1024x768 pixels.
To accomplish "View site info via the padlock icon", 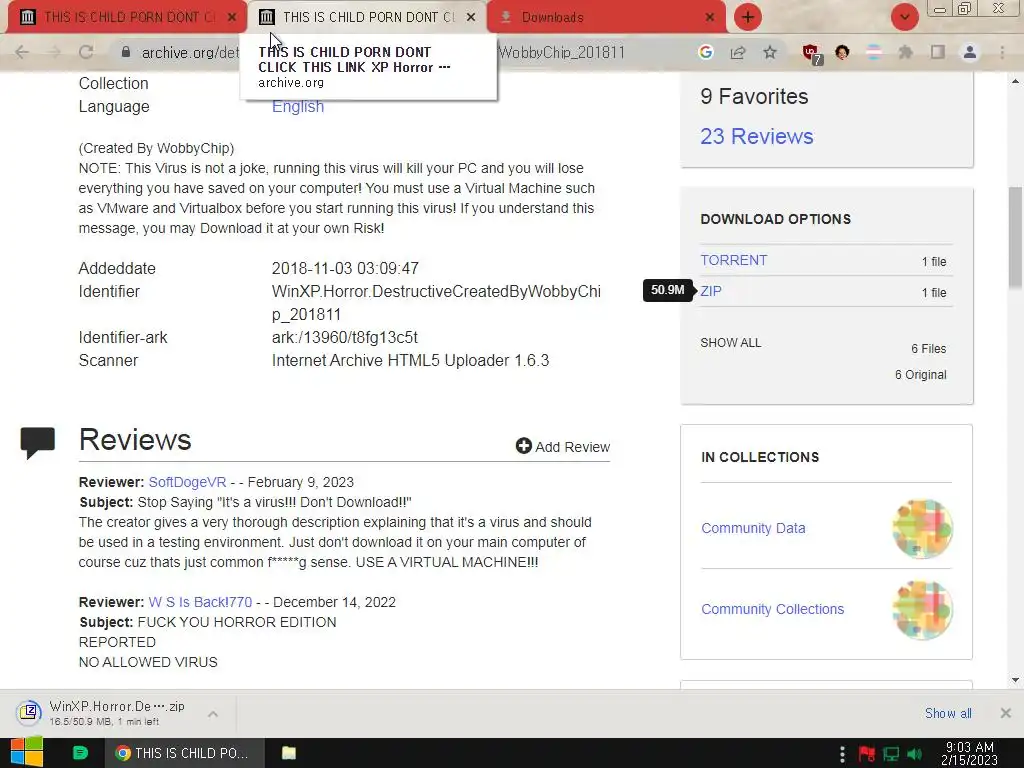I will (x=125, y=52).
